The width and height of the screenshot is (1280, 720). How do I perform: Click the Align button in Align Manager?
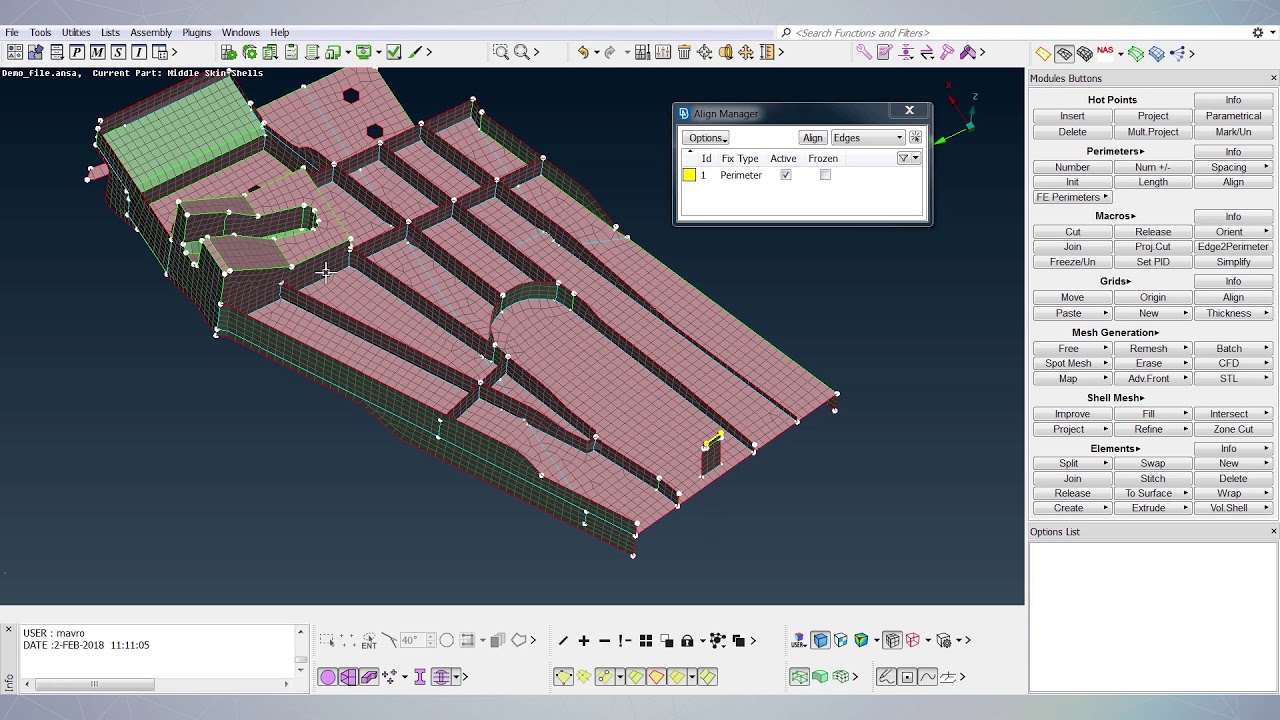coord(812,138)
